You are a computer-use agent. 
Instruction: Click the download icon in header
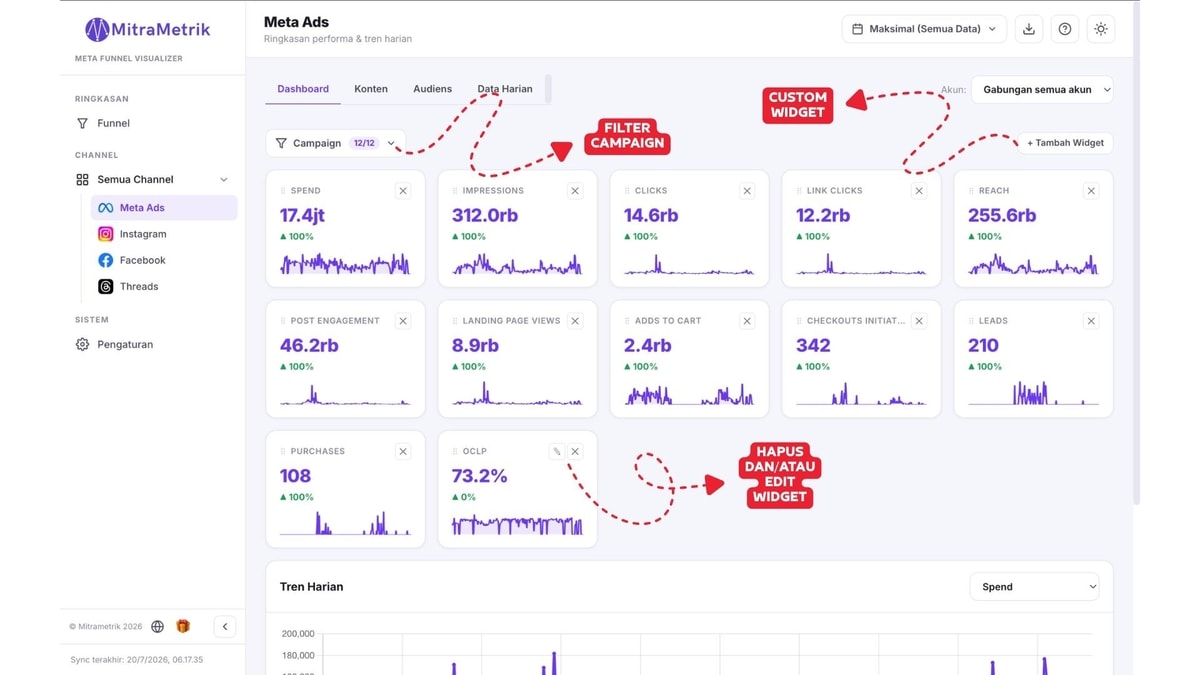pos(1028,29)
